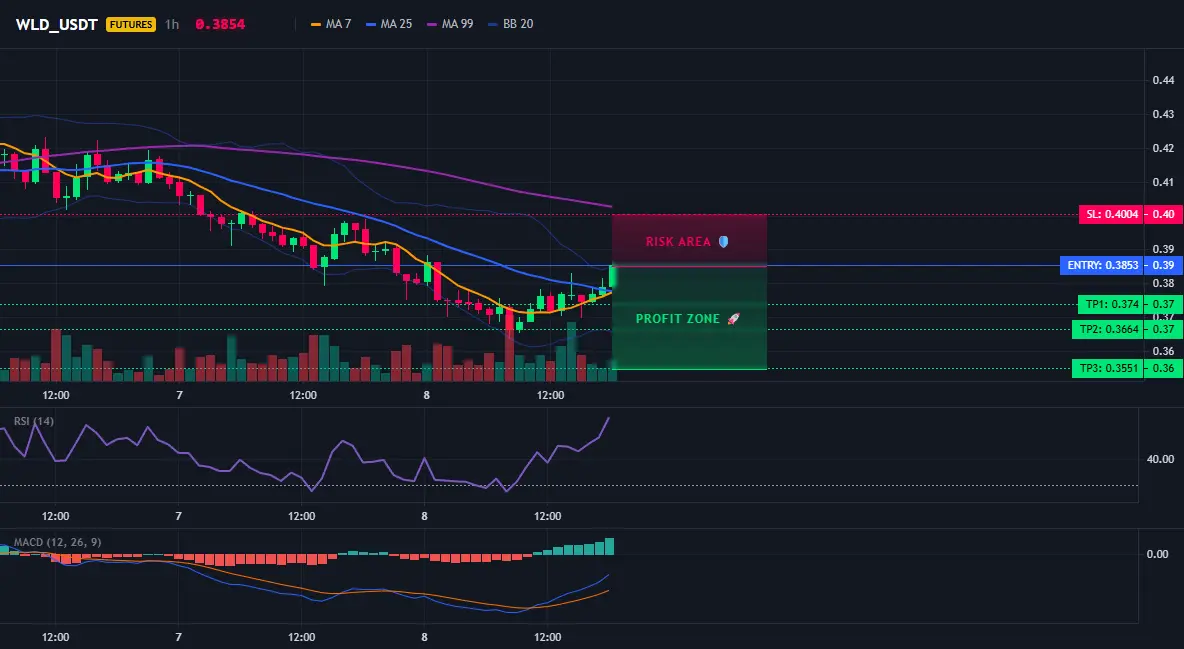Click the 0.38 price axis value

tap(1164, 283)
